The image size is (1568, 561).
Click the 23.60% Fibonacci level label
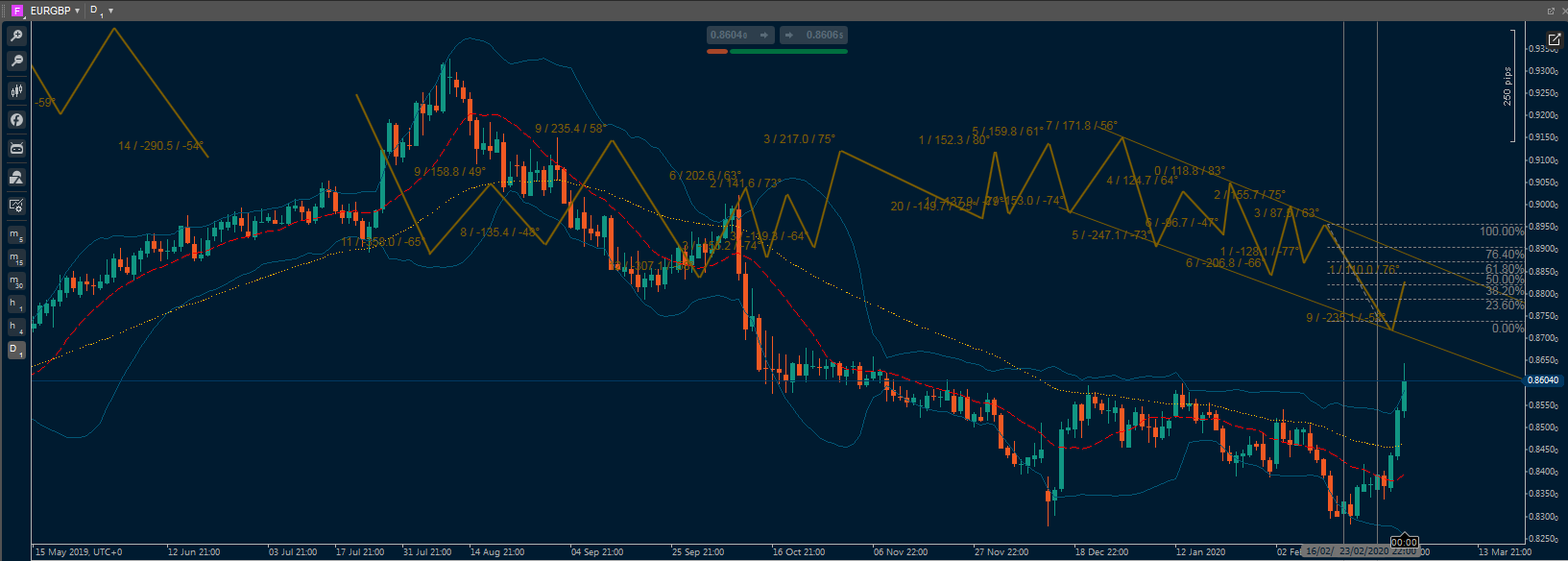point(1505,305)
